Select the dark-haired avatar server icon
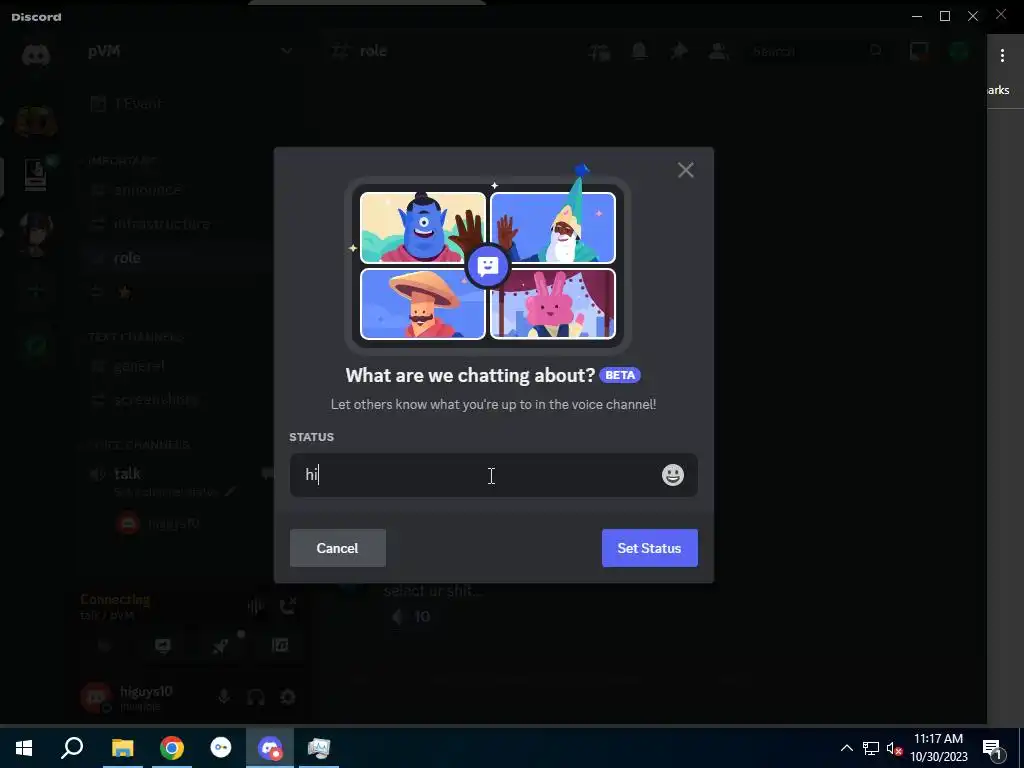 tap(36, 232)
